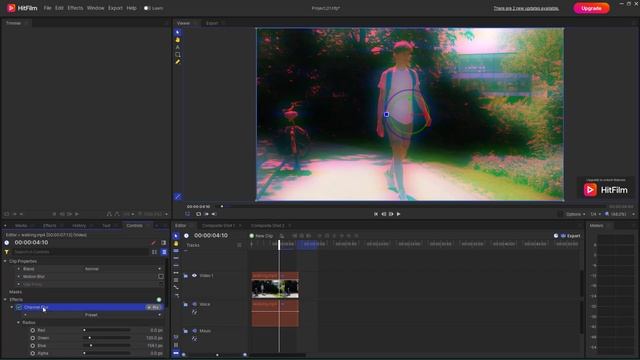The height and width of the screenshot is (360, 640).
Task: Adjust the Blue radius slider
Action: (107, 346)
